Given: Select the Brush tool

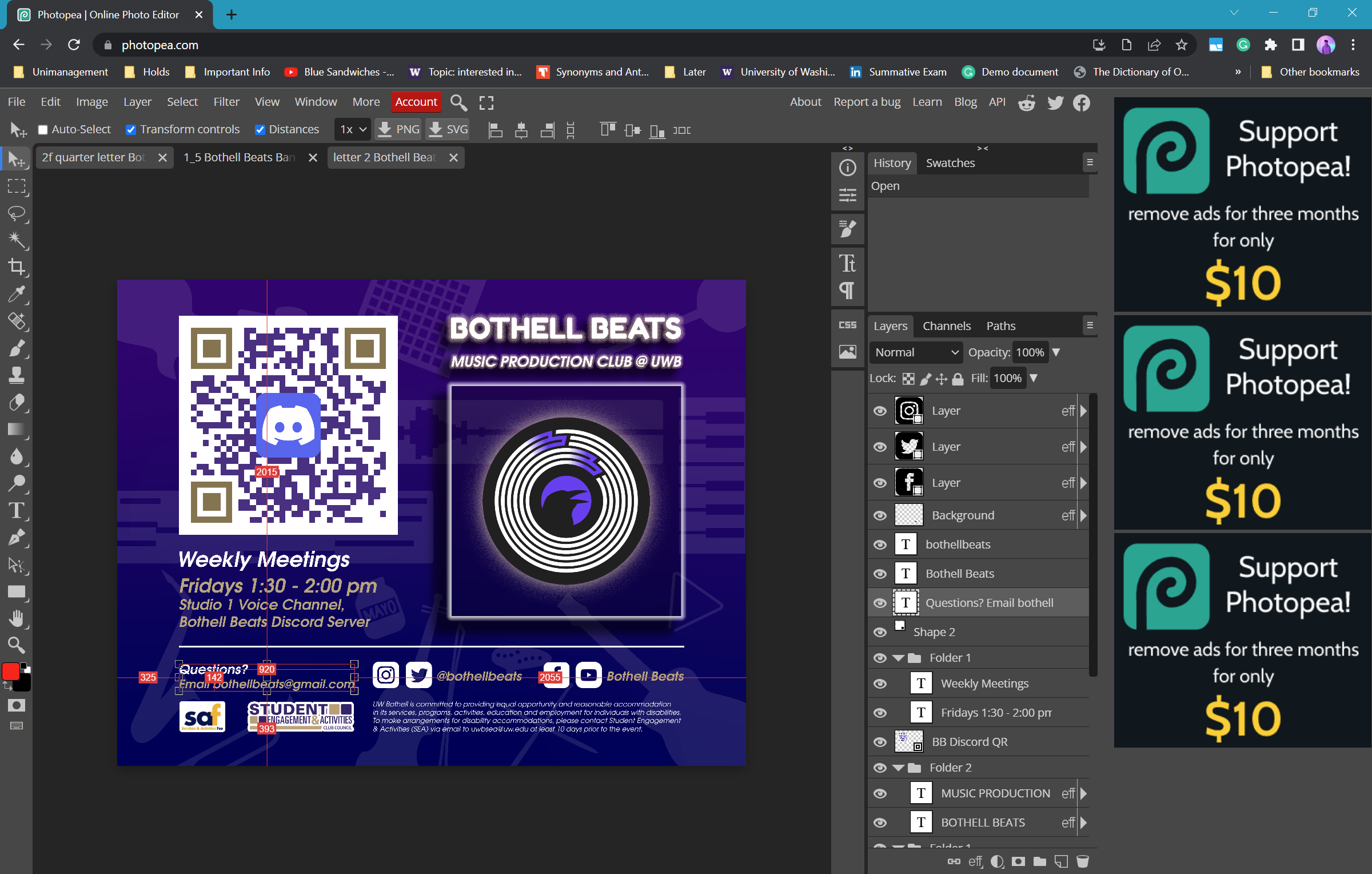Looking at the screenshot, I should pos(17,348).
